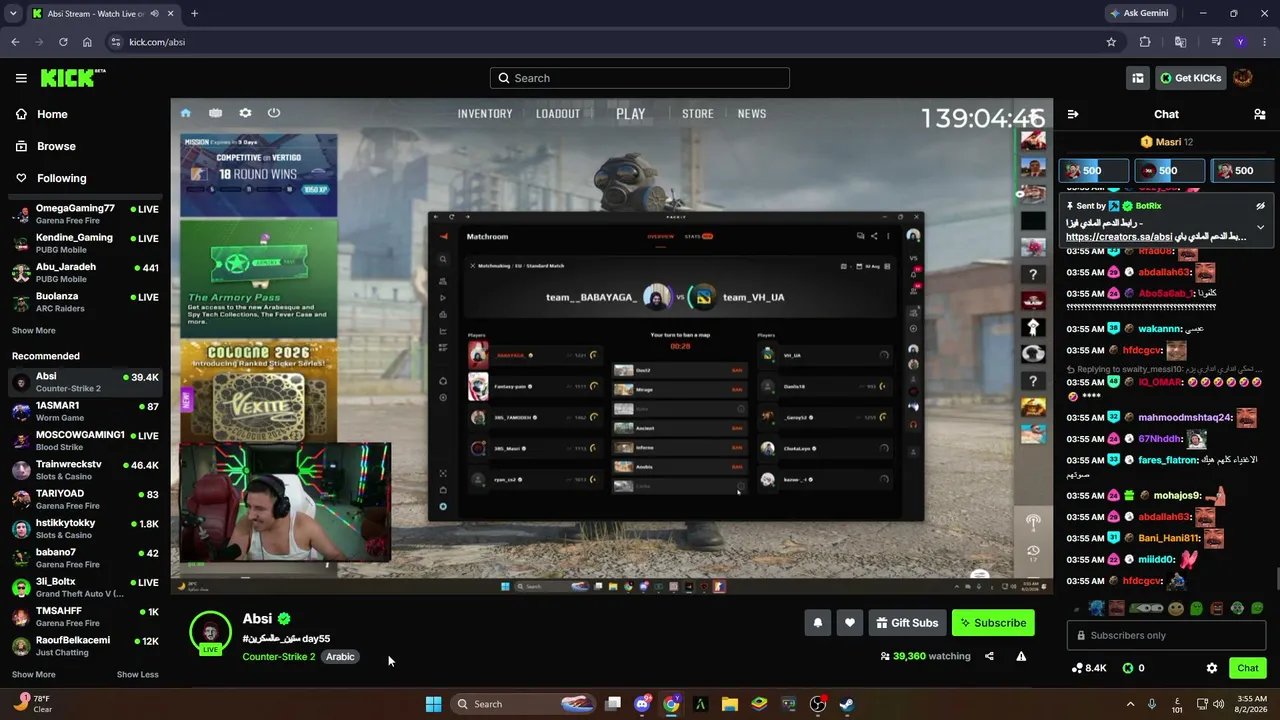Open the Buolanza followed channel
The height and width of the screenshot is (720, 1280).
pyautogui.click(x=85, y=302)
